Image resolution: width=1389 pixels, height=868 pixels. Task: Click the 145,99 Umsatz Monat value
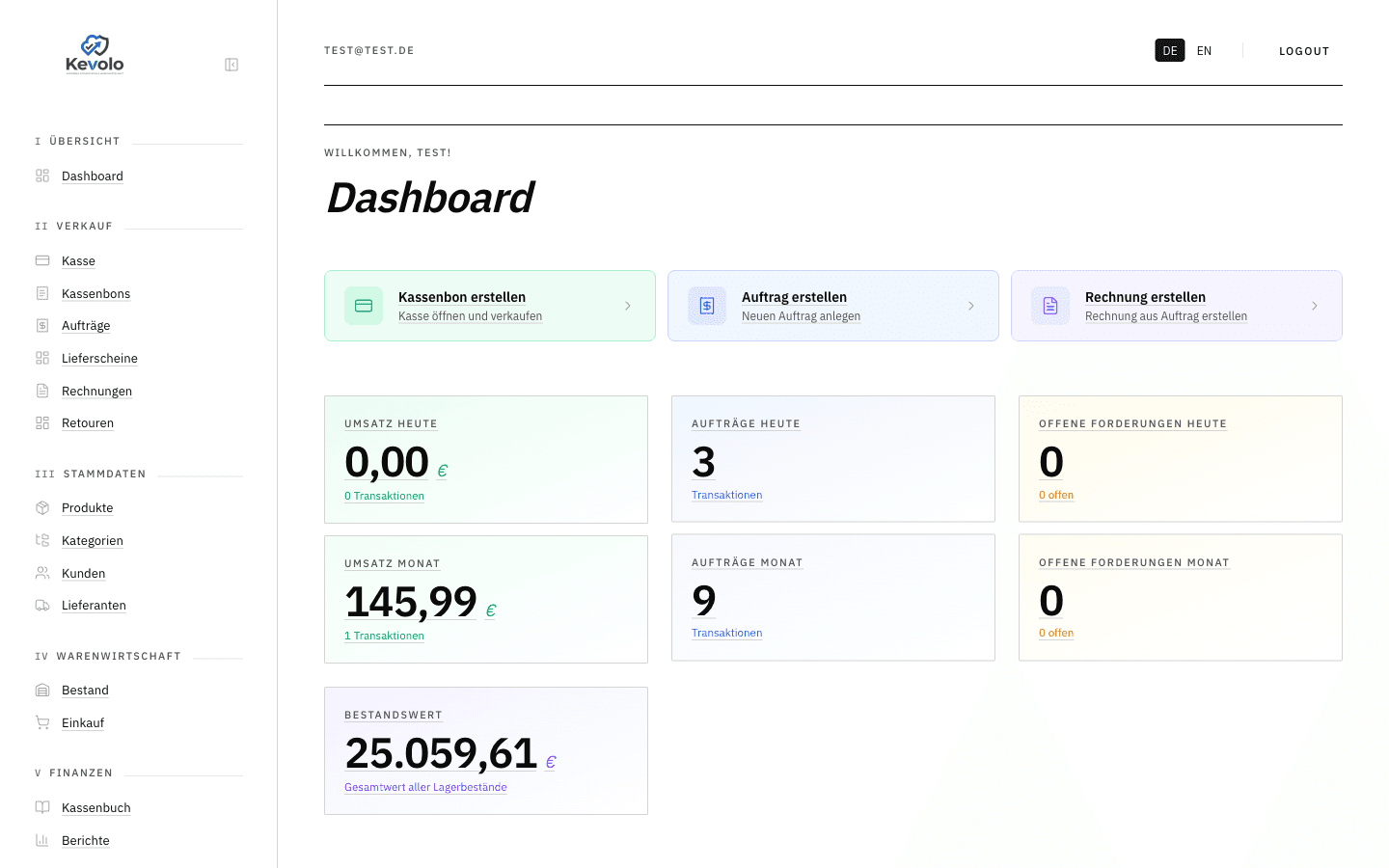411,602
